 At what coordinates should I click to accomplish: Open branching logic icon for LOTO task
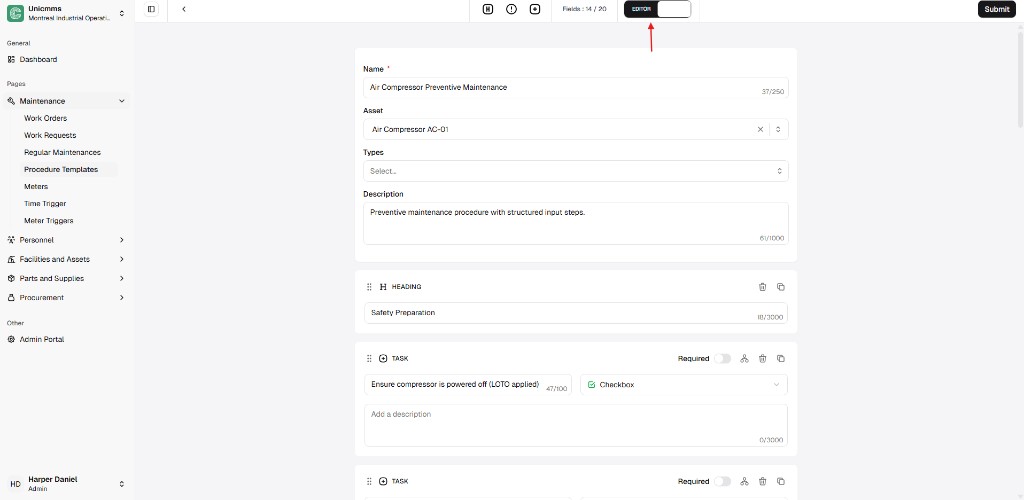[x=744, y=358]
